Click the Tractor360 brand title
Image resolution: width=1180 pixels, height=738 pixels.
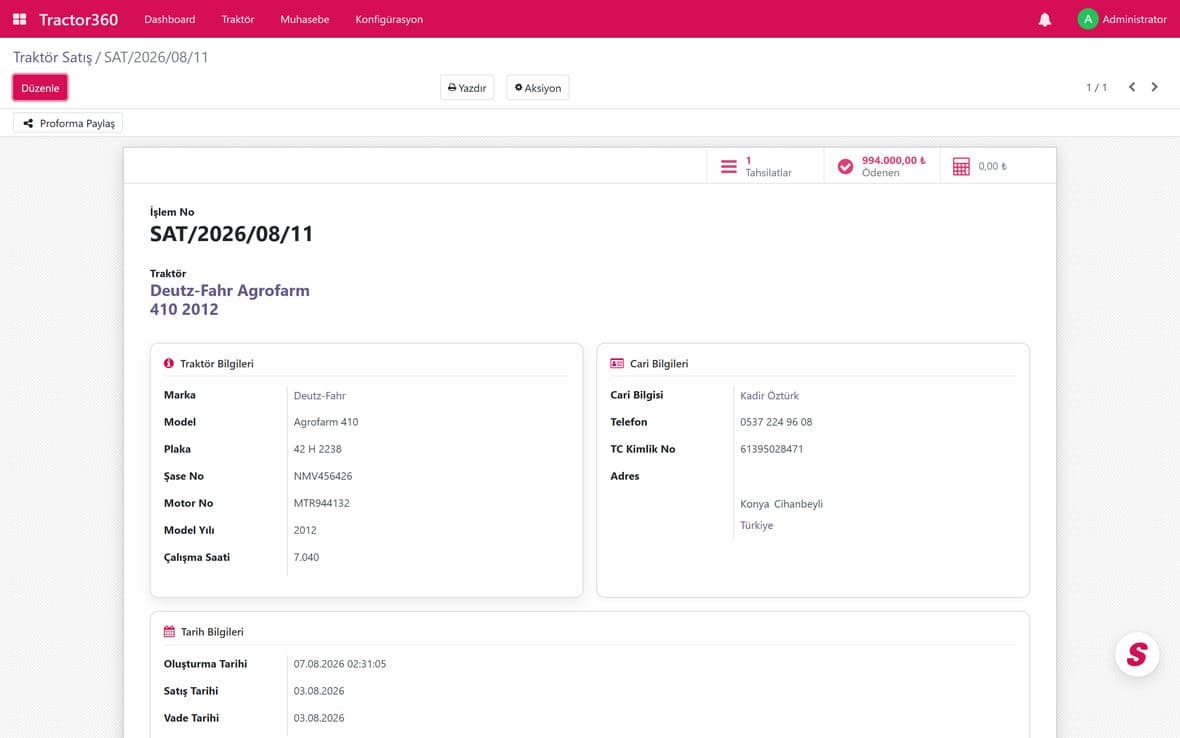78,20
